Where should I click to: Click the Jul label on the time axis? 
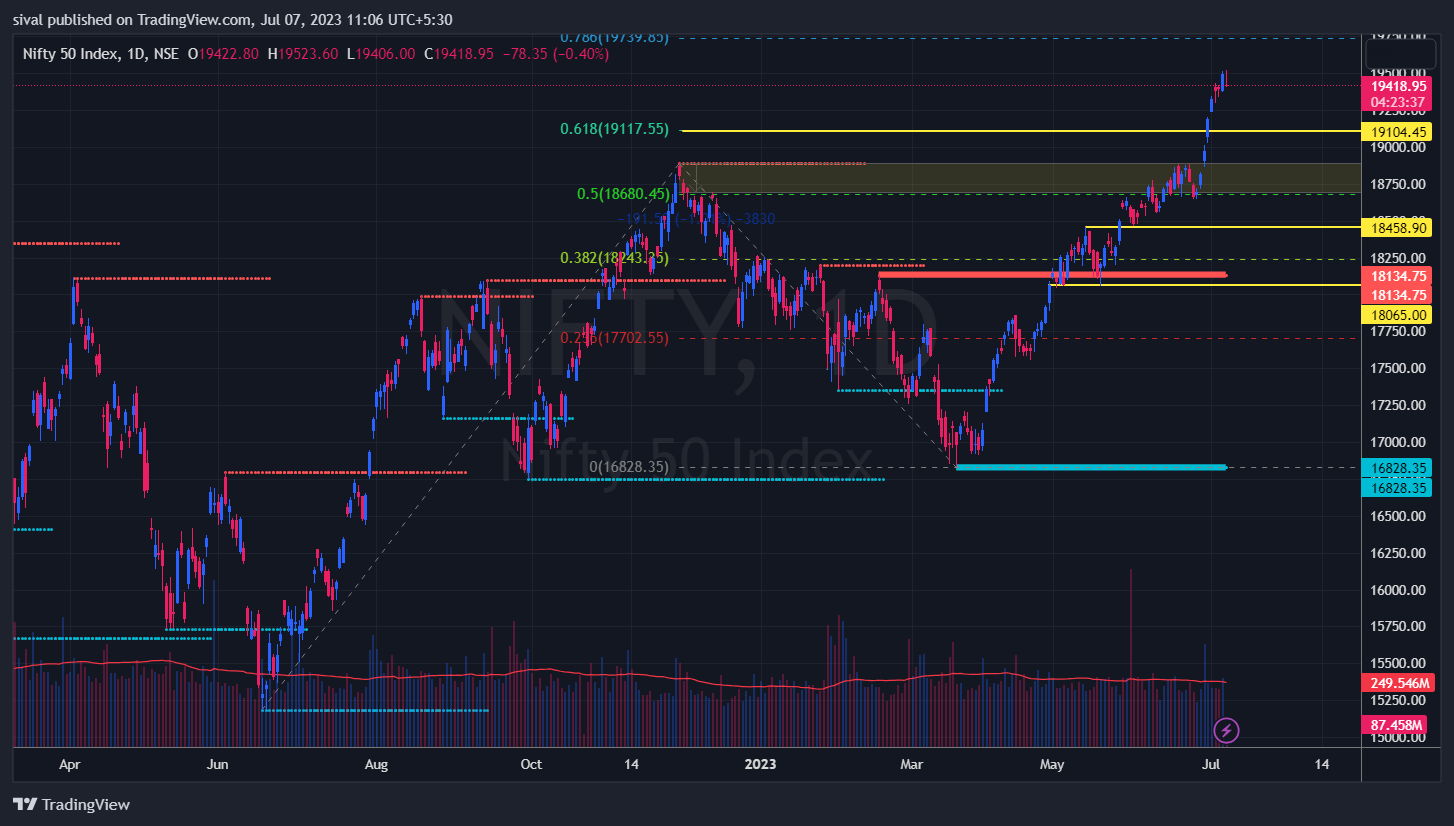pyautogui.click(x=1211, y=765)
